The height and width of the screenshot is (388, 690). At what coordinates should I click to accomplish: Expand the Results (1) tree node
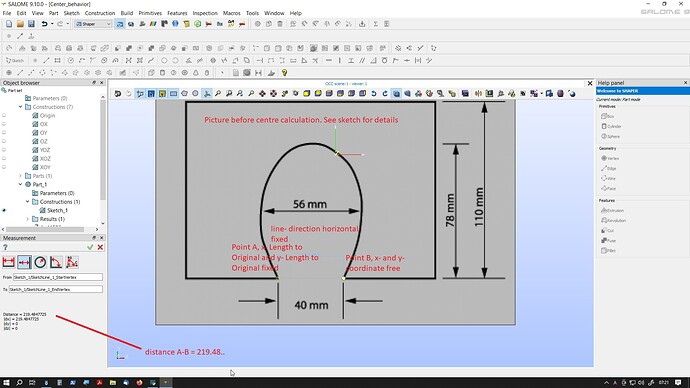(x=27, y=219)
